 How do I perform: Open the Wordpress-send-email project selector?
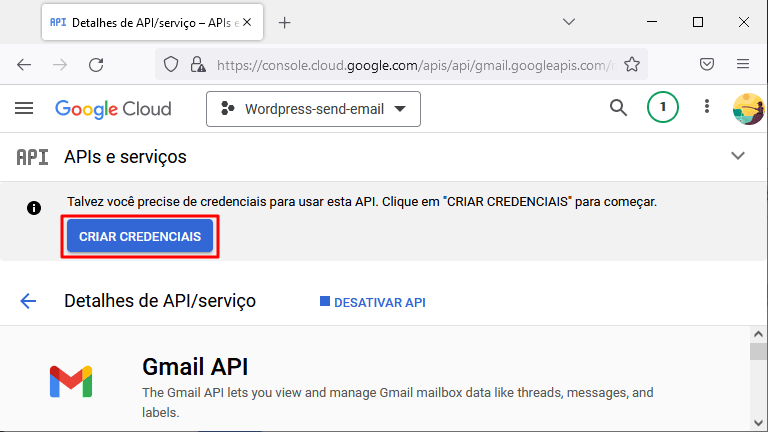coord(313,109)
